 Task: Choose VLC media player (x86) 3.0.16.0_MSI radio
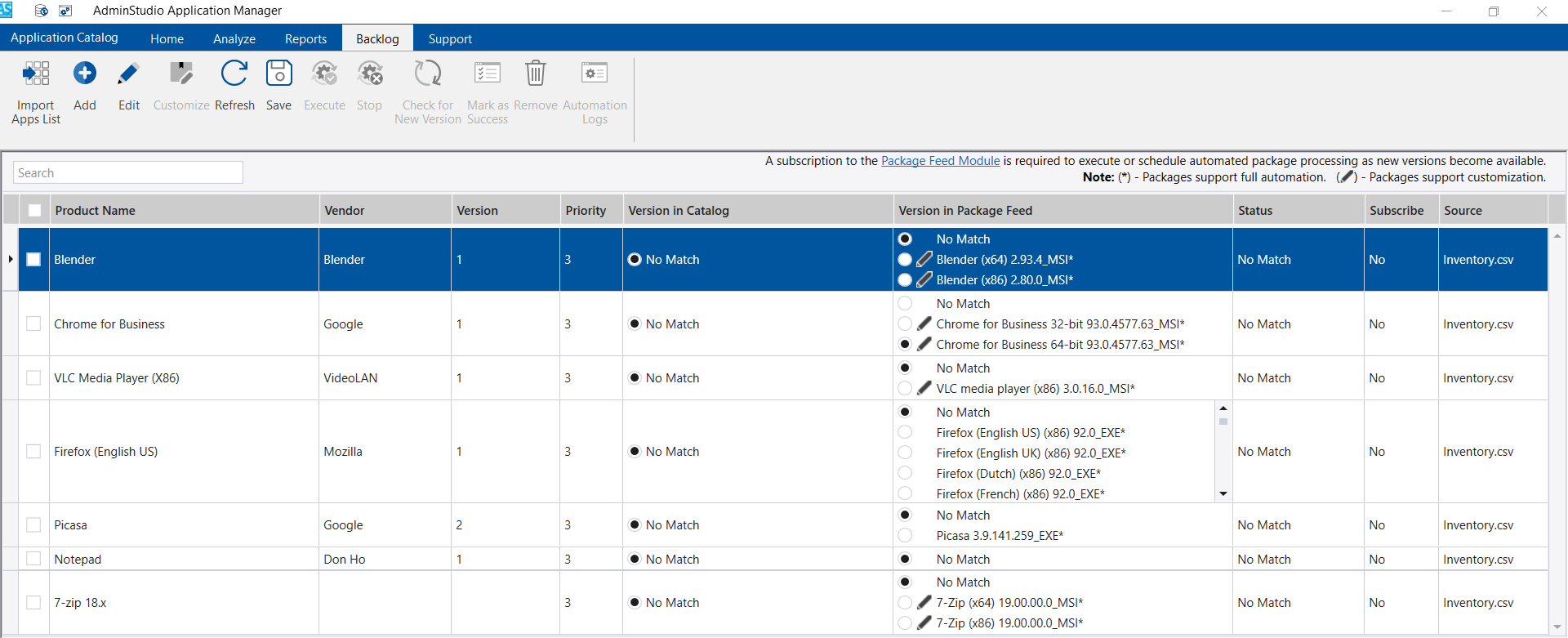[x=905, y=389]
